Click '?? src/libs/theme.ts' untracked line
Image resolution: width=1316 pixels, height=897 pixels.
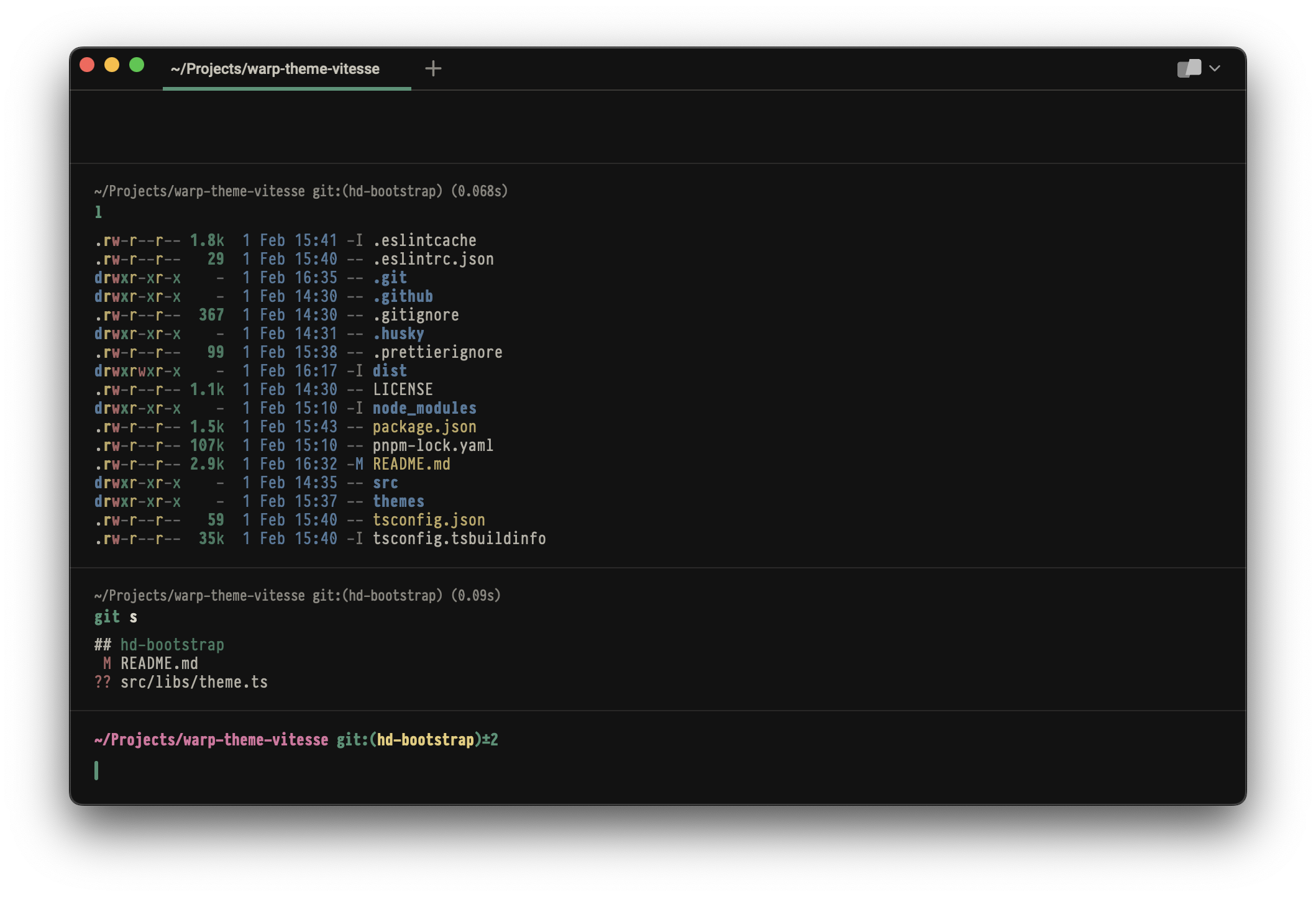(181, 682)
